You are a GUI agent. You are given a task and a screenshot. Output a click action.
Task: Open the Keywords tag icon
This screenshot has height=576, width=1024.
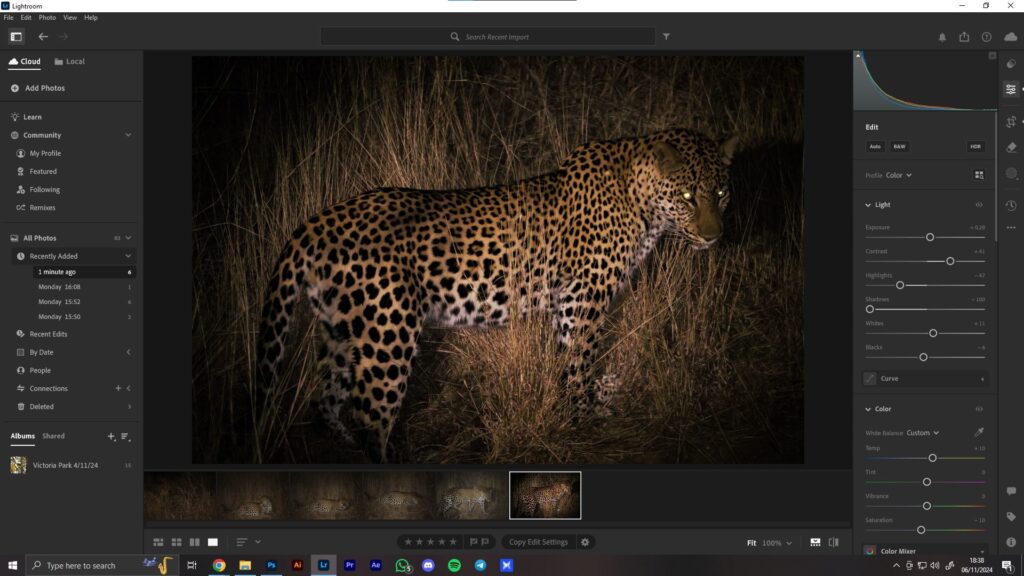point(1011,517)
